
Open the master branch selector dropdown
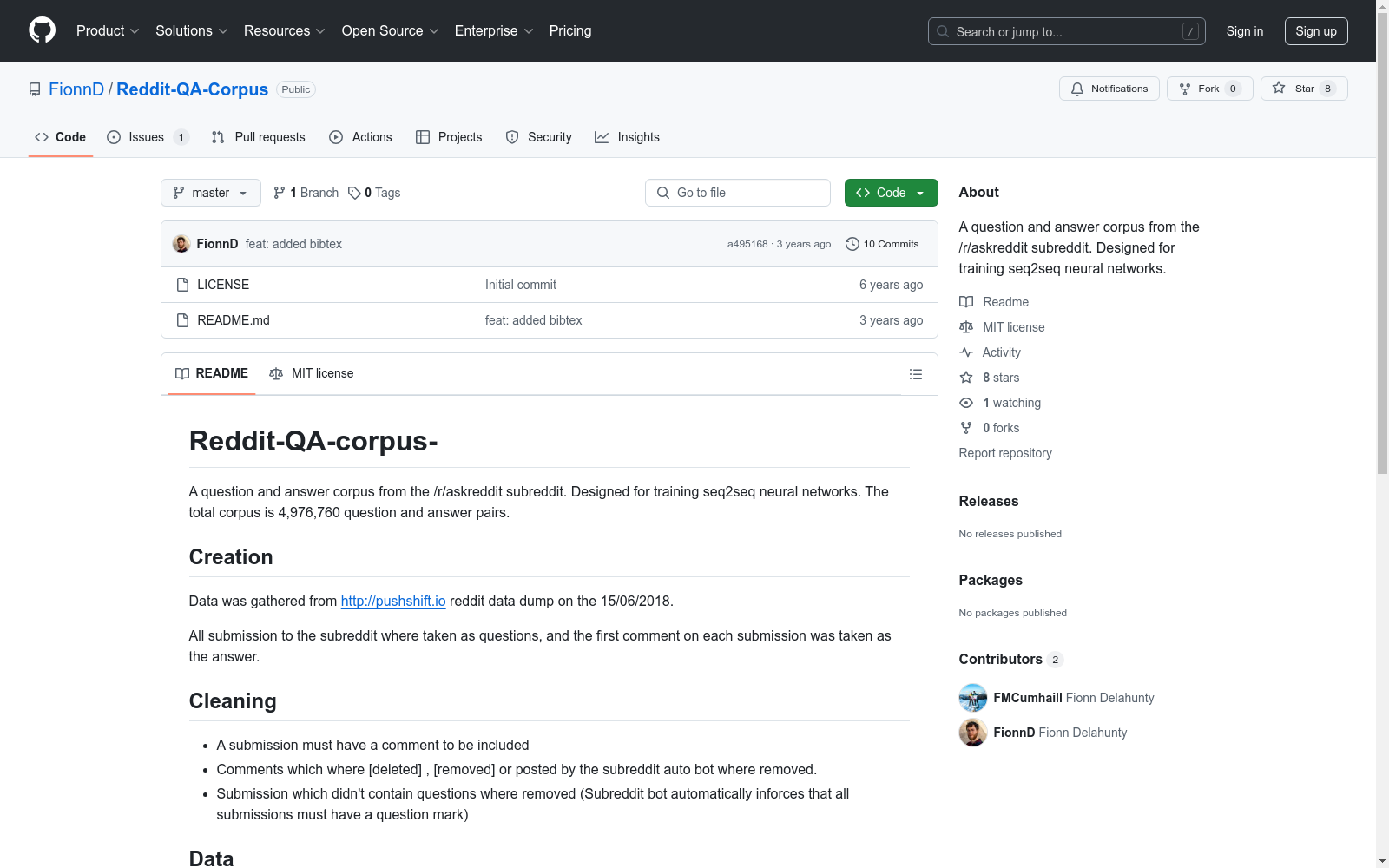[211, 193]
